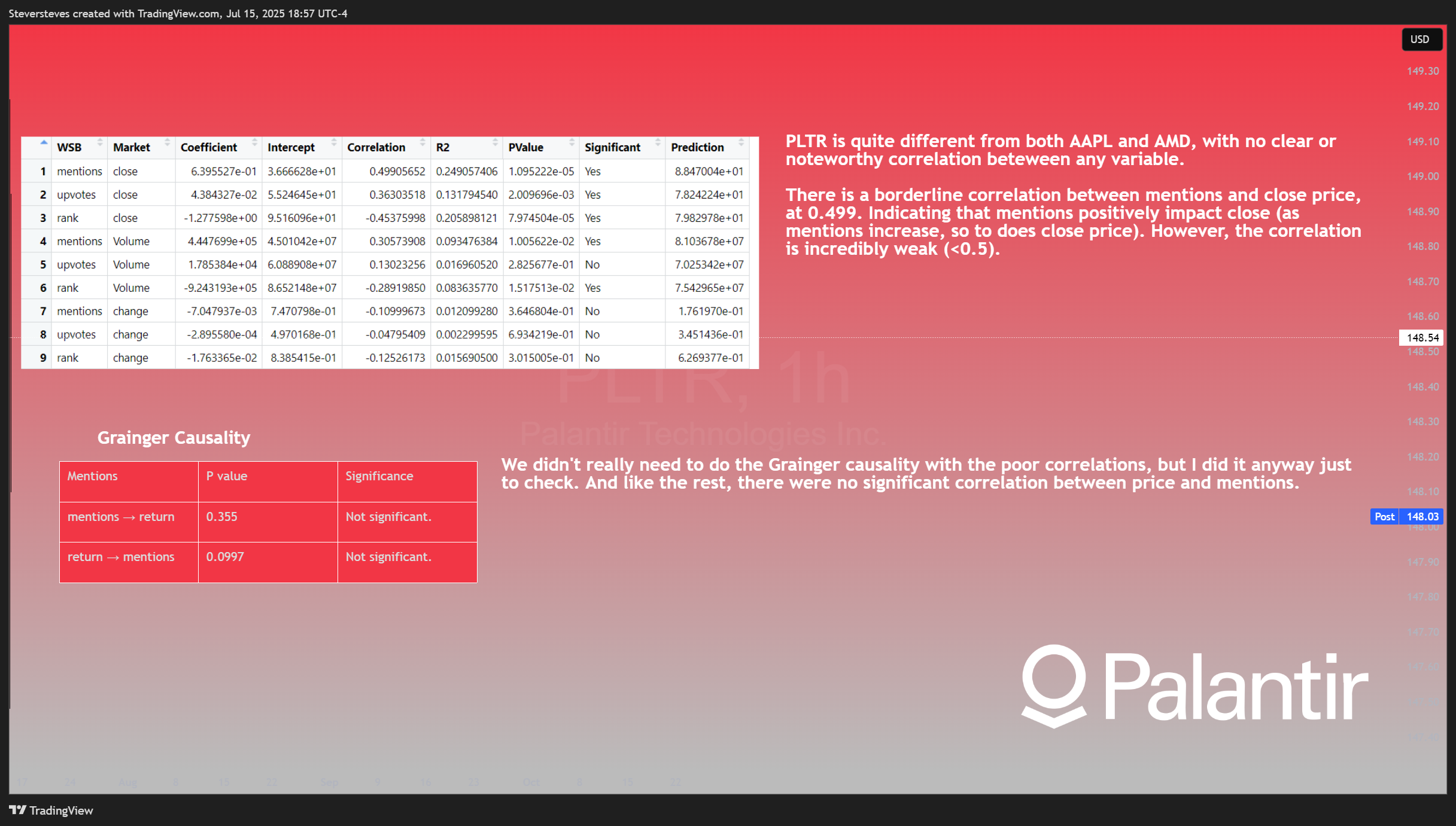Select PValue 1.095222e-05

pos(542,172)
